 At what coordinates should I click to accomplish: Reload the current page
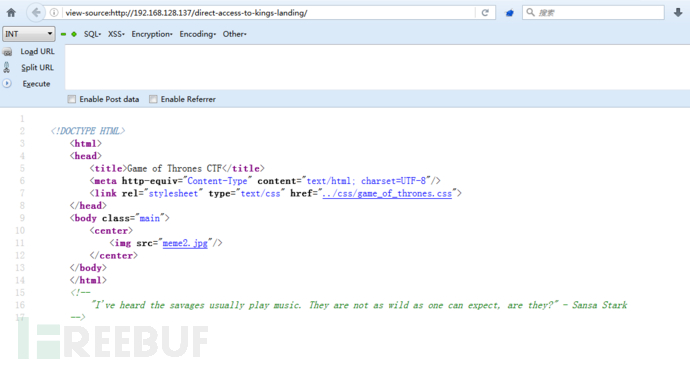tap(485, 13)
